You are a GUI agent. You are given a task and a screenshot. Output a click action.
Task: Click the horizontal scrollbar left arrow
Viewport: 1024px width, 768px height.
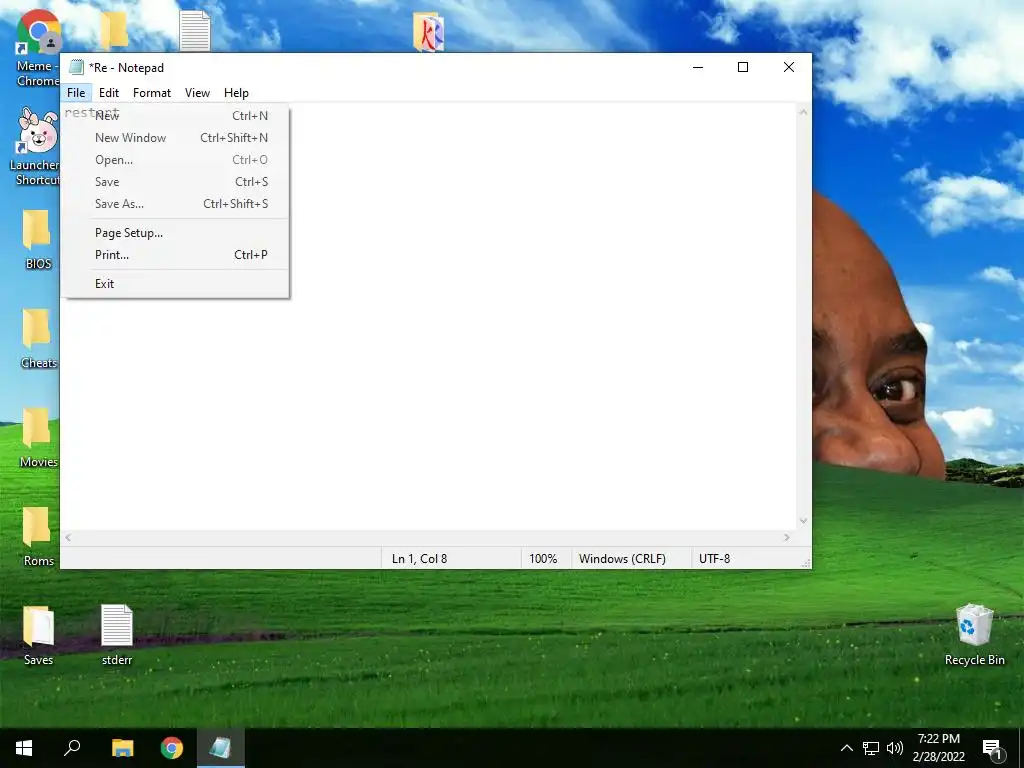(68, 537)
